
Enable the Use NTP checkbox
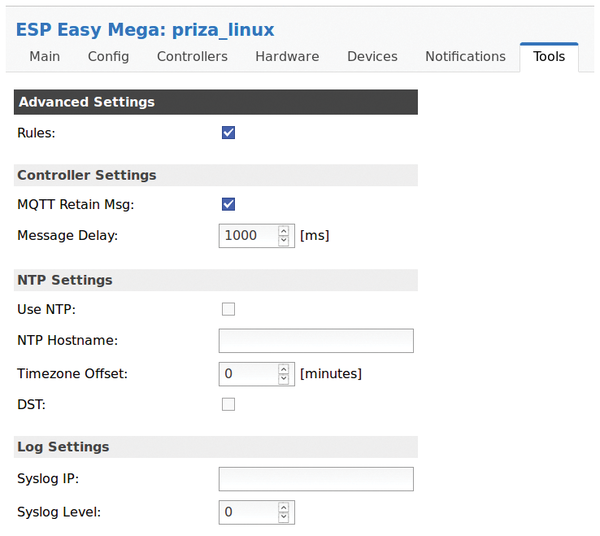(x=228, y=309)
